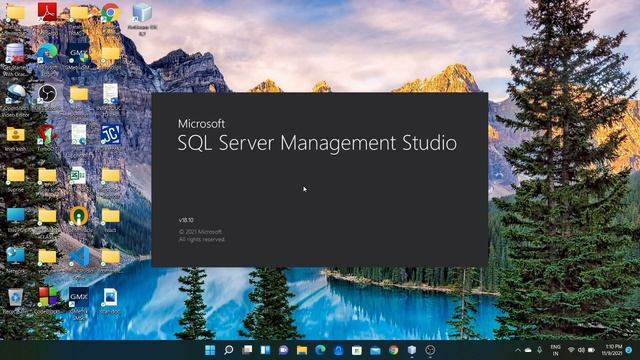The width and height of the screenshot is (640, 360).
Task: Select the GMX shortcut beside the Codeblocks icon
Action: click(x=79, y=297)
